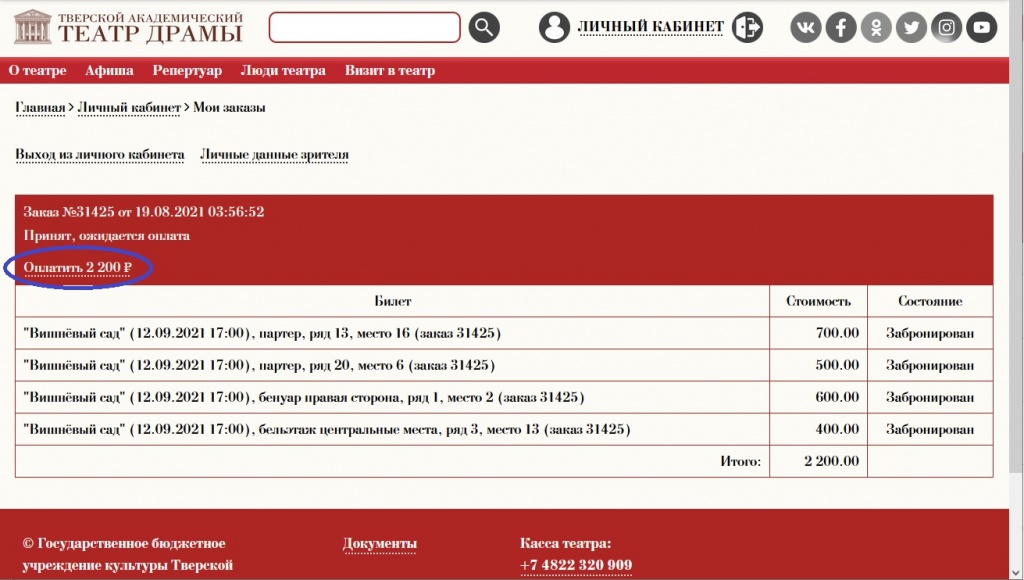Click the Касса театра: footer label
This screenshot has height=580, width=1024.
coord(566,543)
